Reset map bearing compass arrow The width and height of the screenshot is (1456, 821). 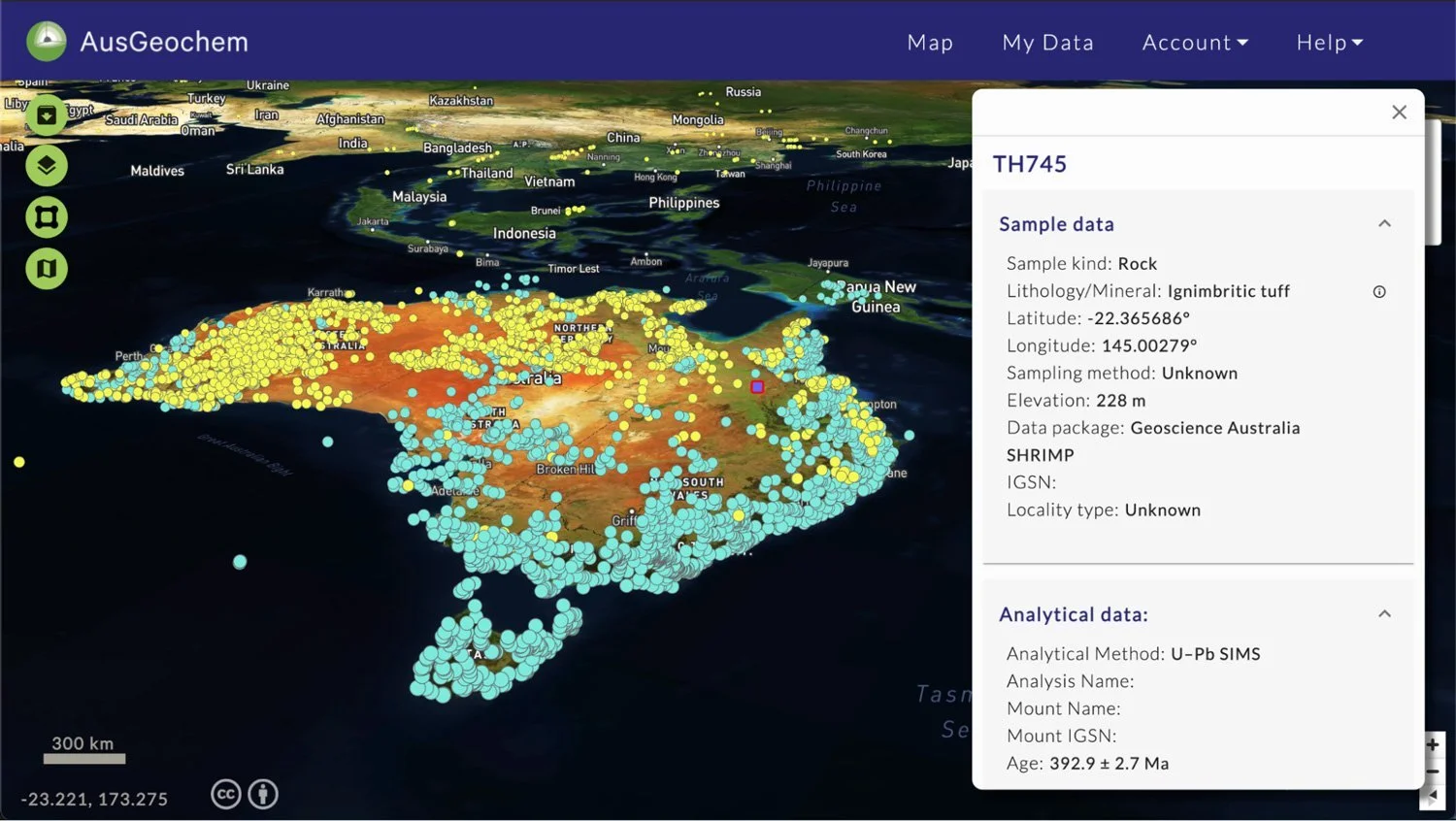pyautogui.click(x=1433, y=796)
